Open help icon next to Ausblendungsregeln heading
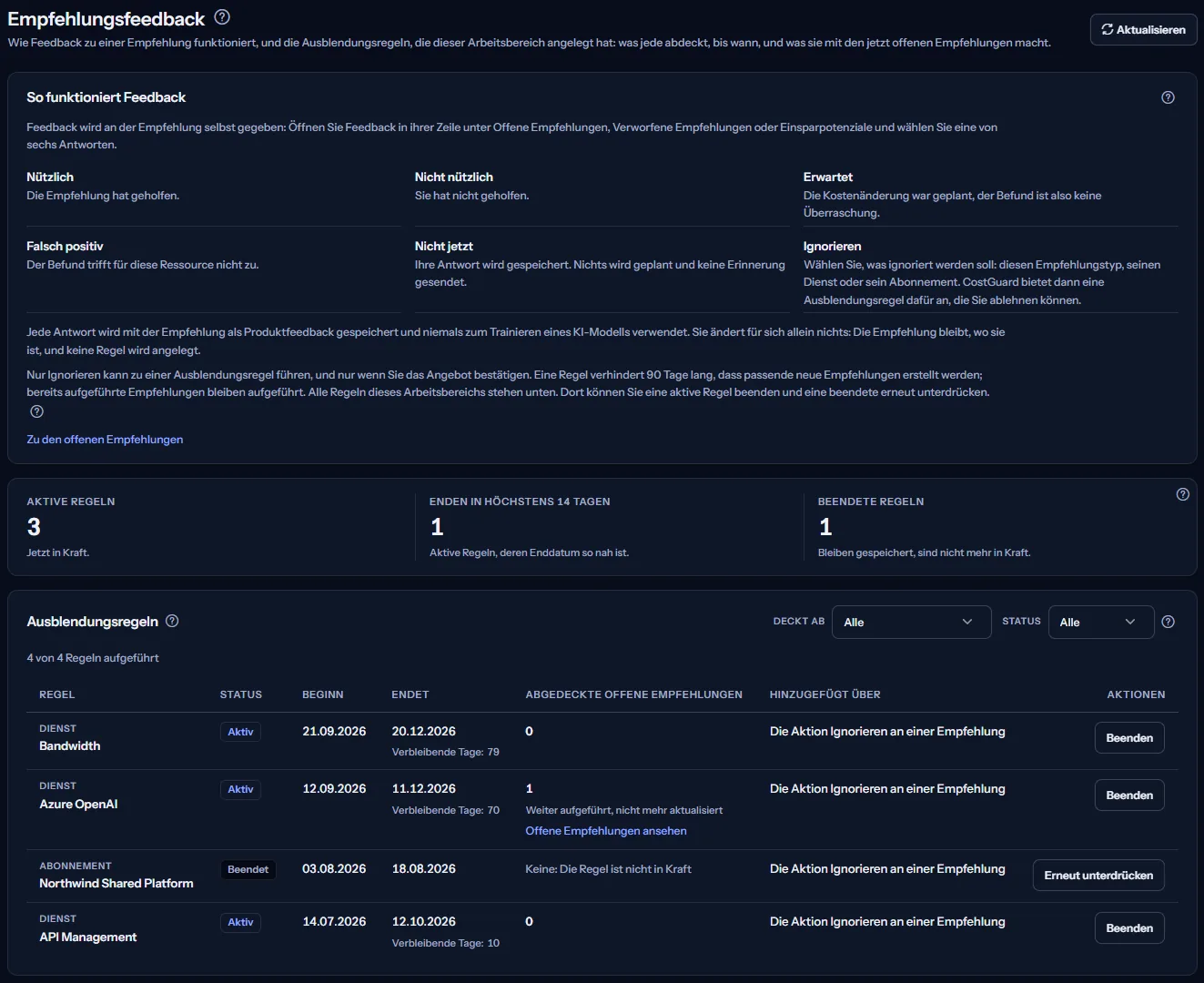 [x=172, y=621]
